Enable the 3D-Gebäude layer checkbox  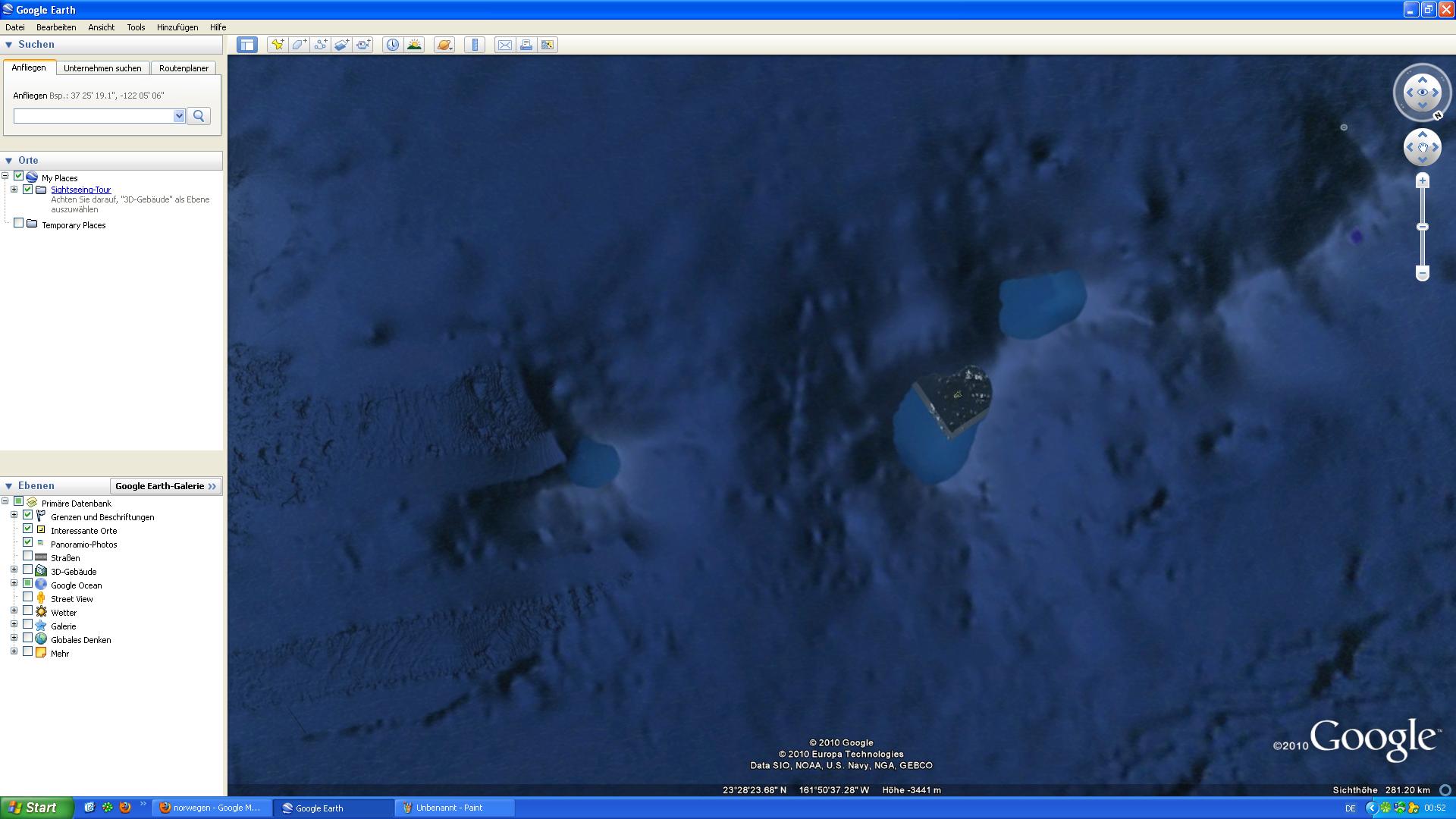coord(28,570)
